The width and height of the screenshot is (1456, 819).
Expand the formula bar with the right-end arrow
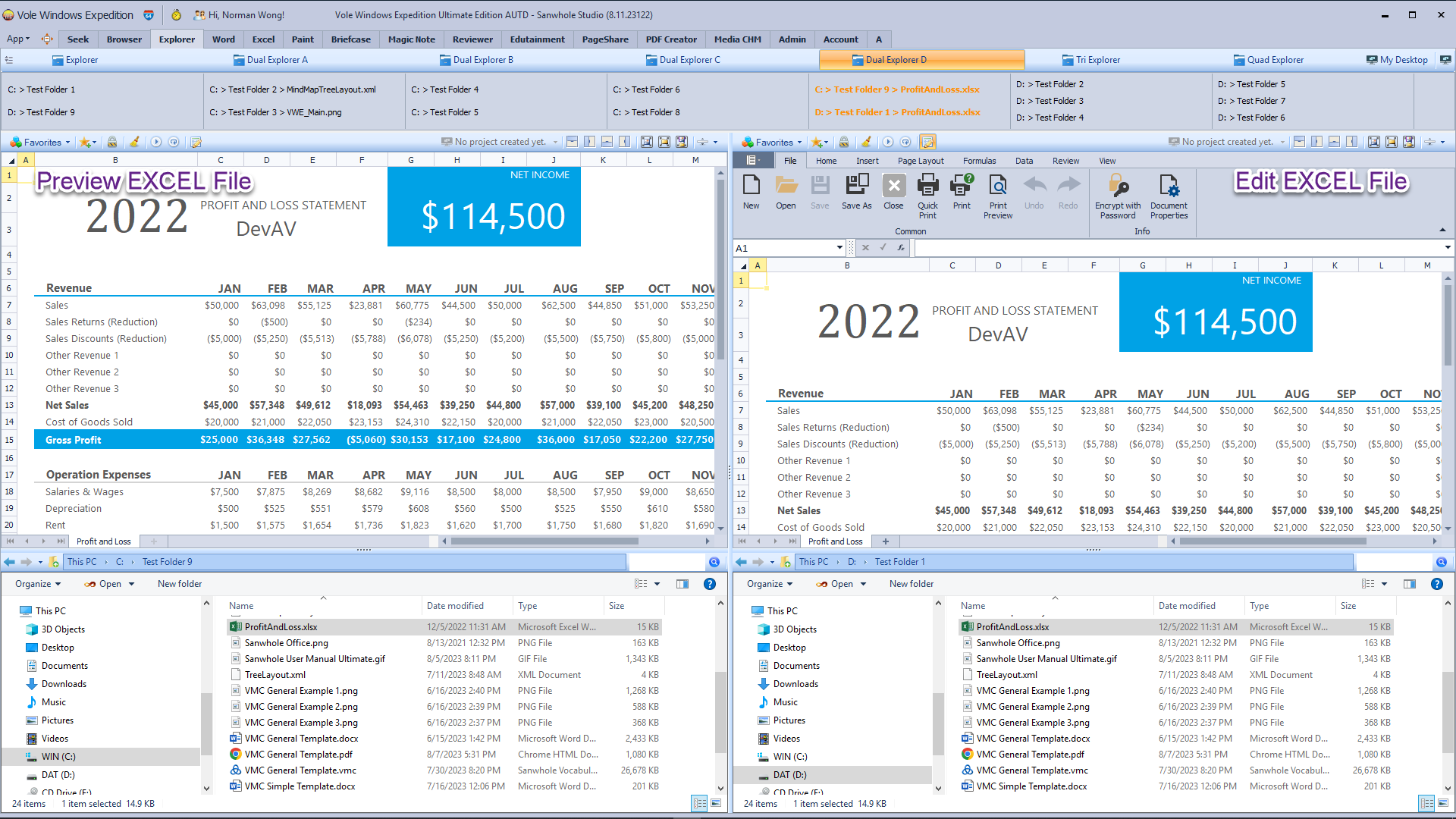[1447, 247]
